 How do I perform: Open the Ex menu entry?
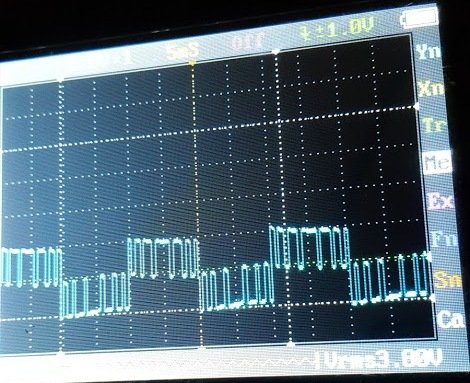point(441,200)
